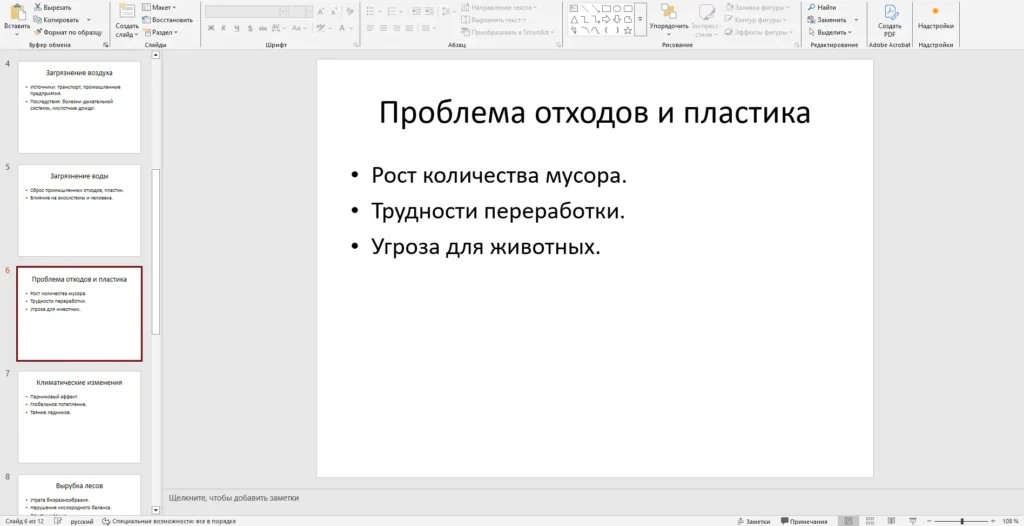Click the Создать PDF Acrobat button
1024x526 pixels.
(889, 20)
